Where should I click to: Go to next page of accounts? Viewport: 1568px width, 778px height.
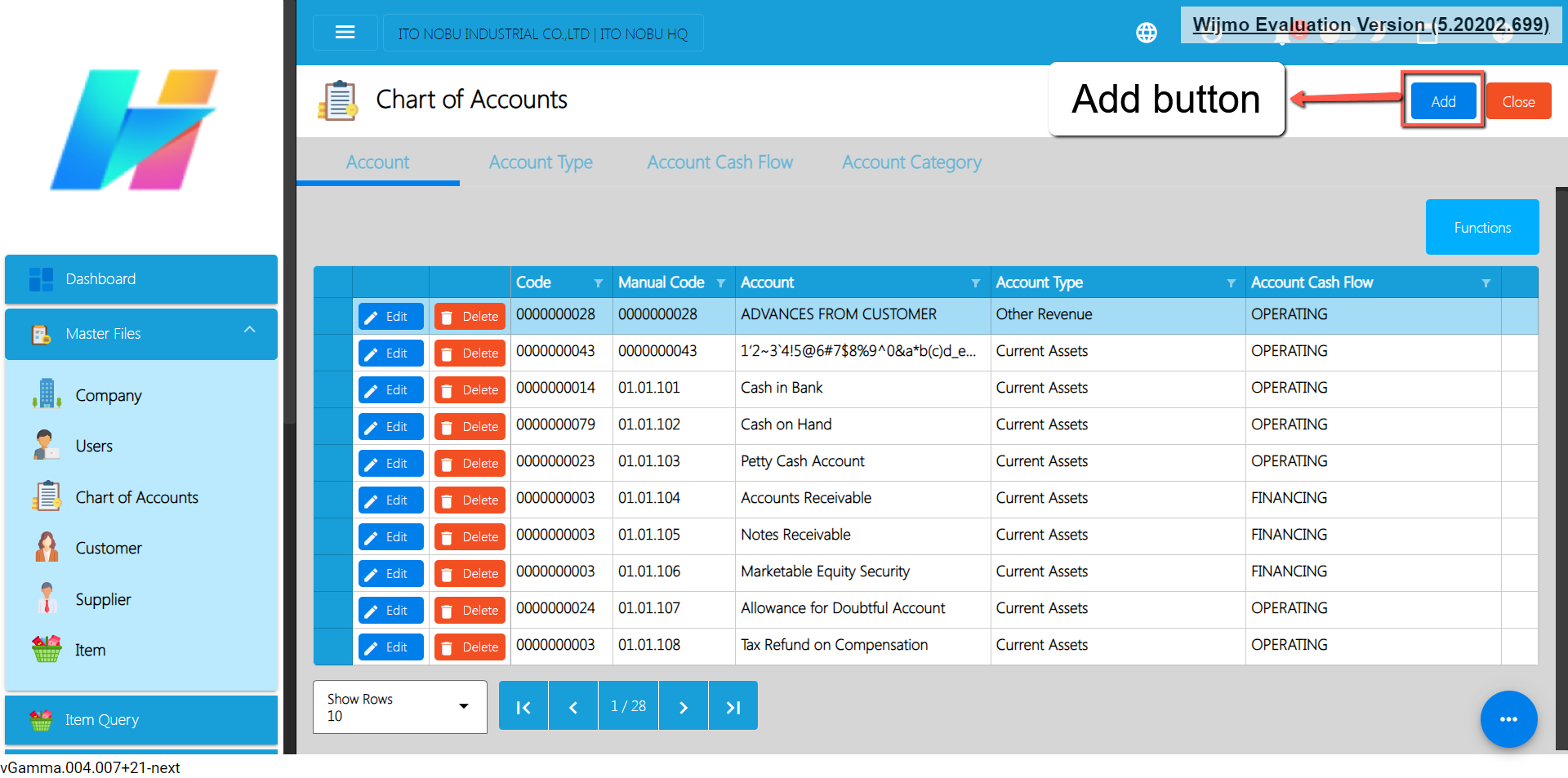click(684, 707)
